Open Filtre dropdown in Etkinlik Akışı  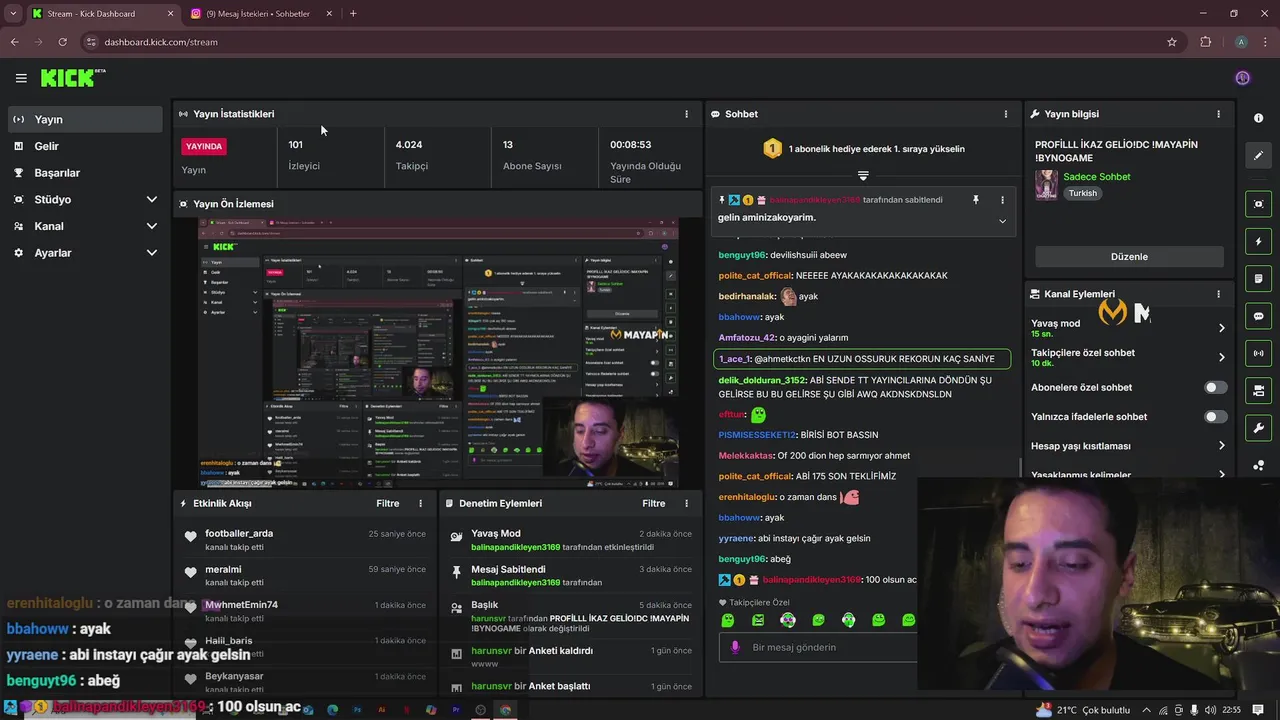[387, 504]
